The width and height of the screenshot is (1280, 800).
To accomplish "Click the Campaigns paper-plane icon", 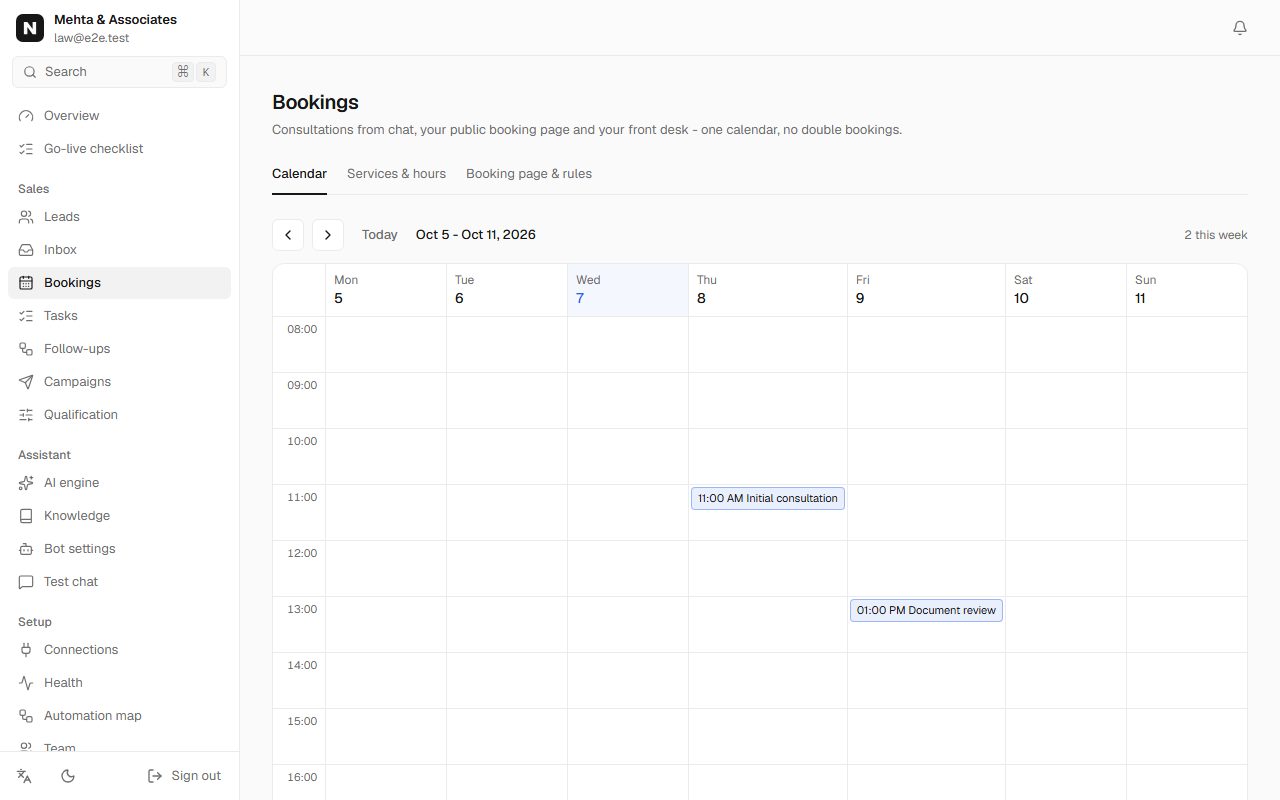I will click(x=26, y=382).
